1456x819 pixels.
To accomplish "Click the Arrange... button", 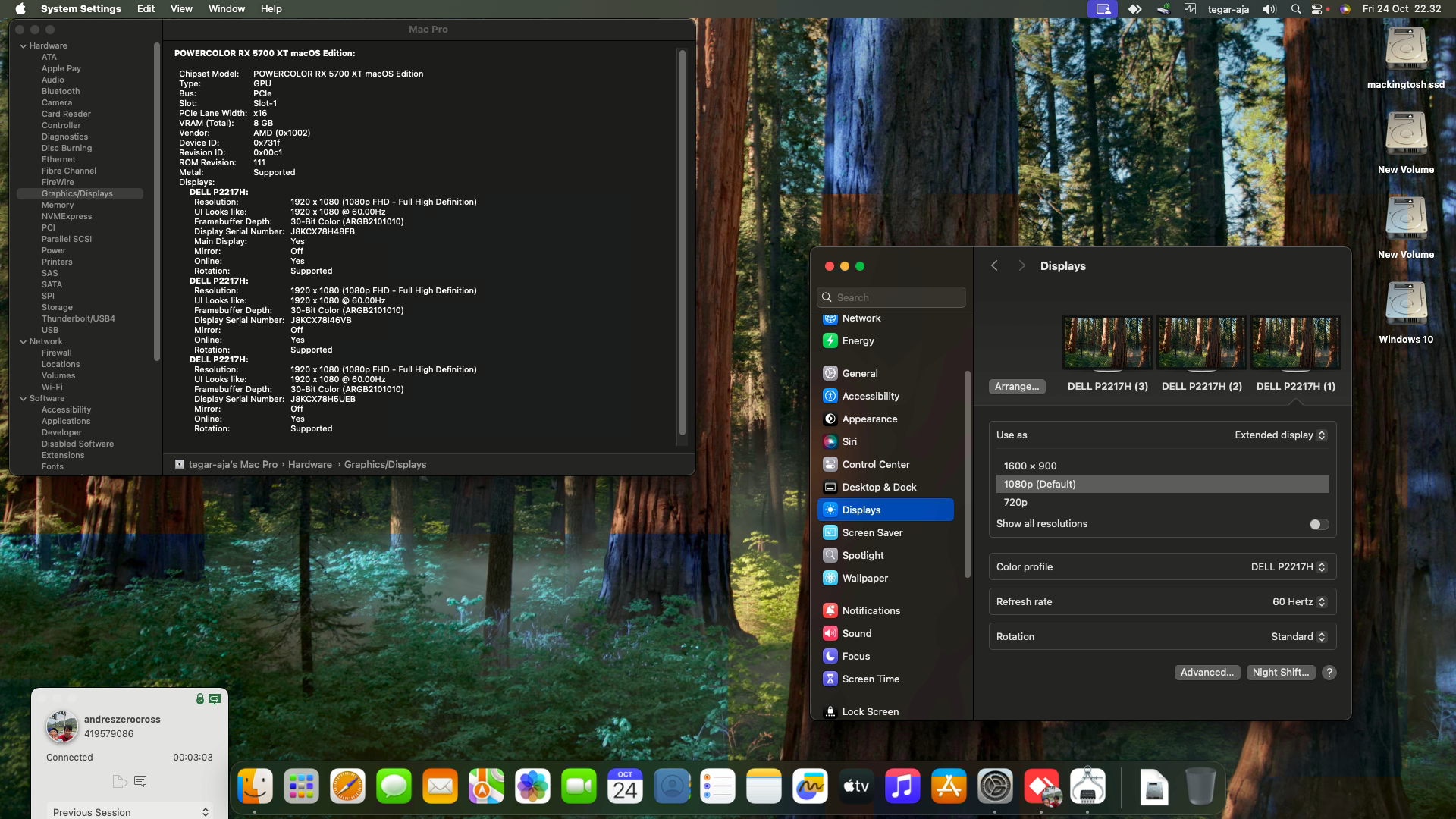I will tap(1017, 387).
